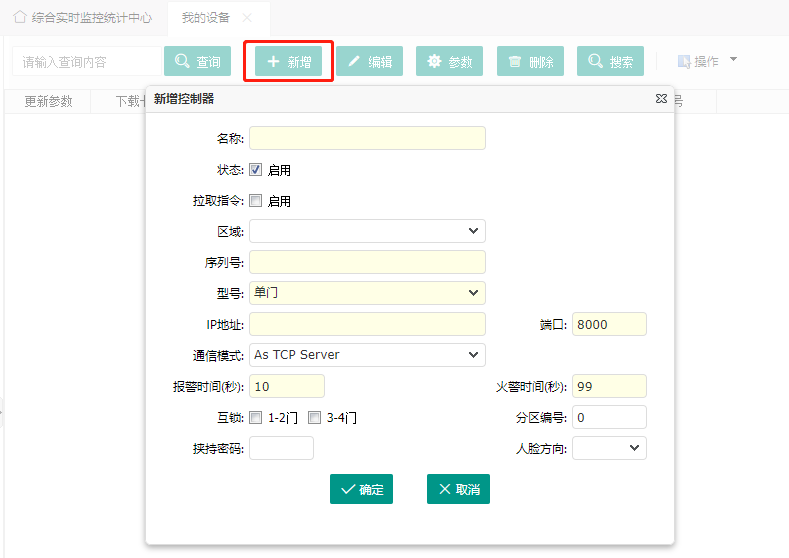This screenshot has height=558, width=789.
Task: Switch to the 我的设备 tab
Action: pos(206,18)
